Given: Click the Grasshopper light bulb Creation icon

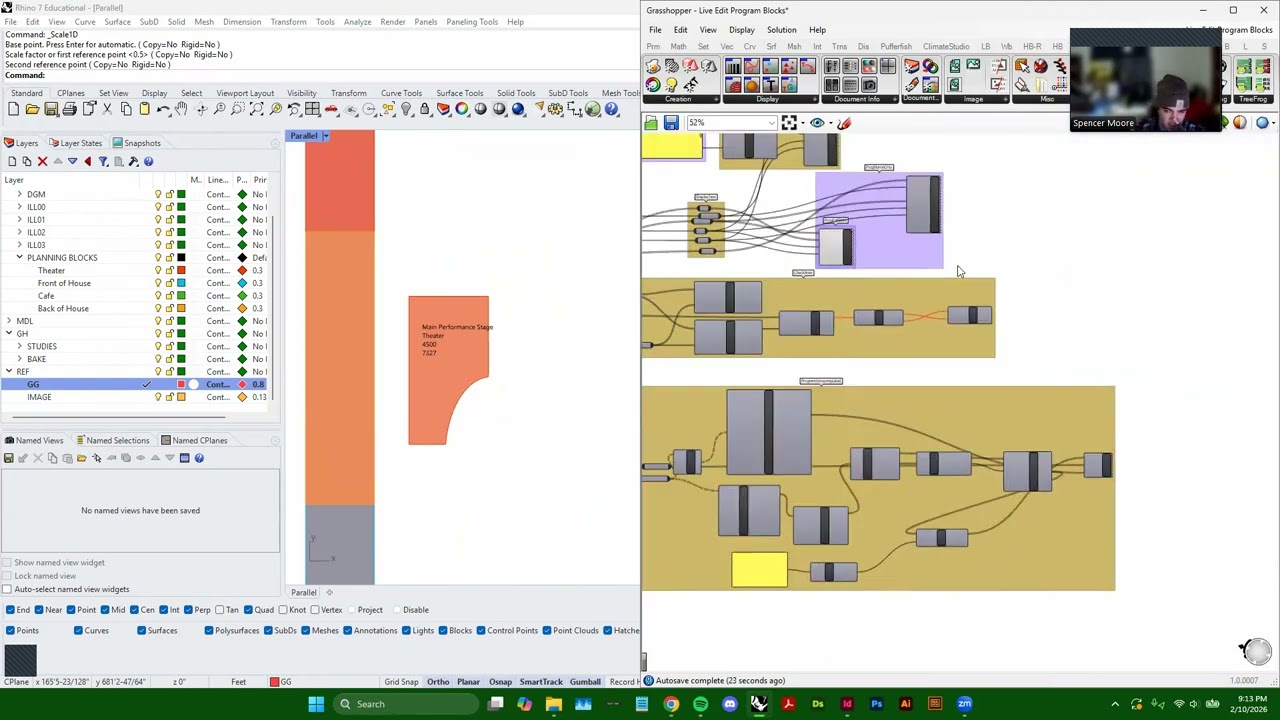Looking at the screenshot, I should [671, 85].
